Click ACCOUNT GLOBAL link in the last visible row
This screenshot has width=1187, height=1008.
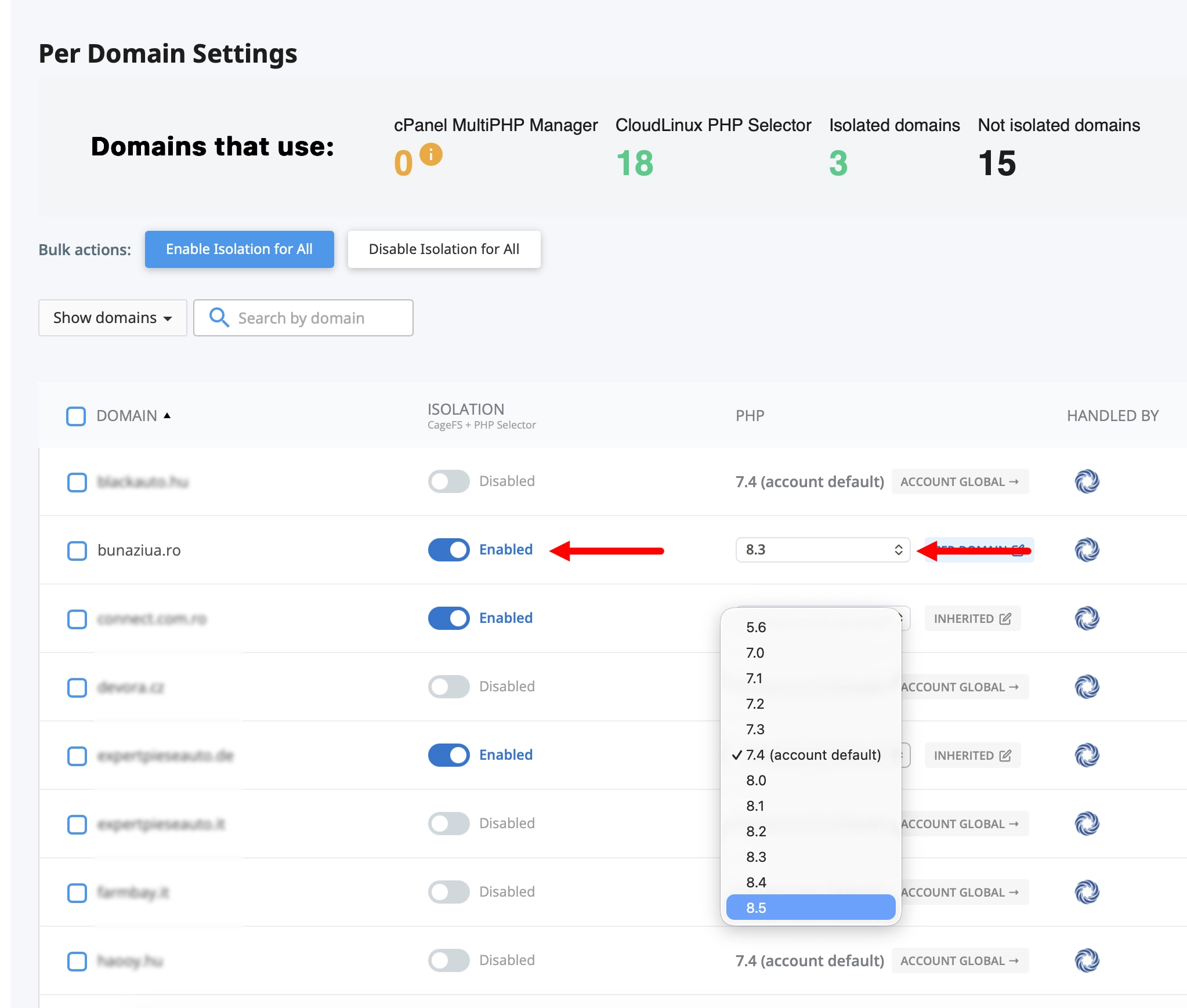[960, 960]
